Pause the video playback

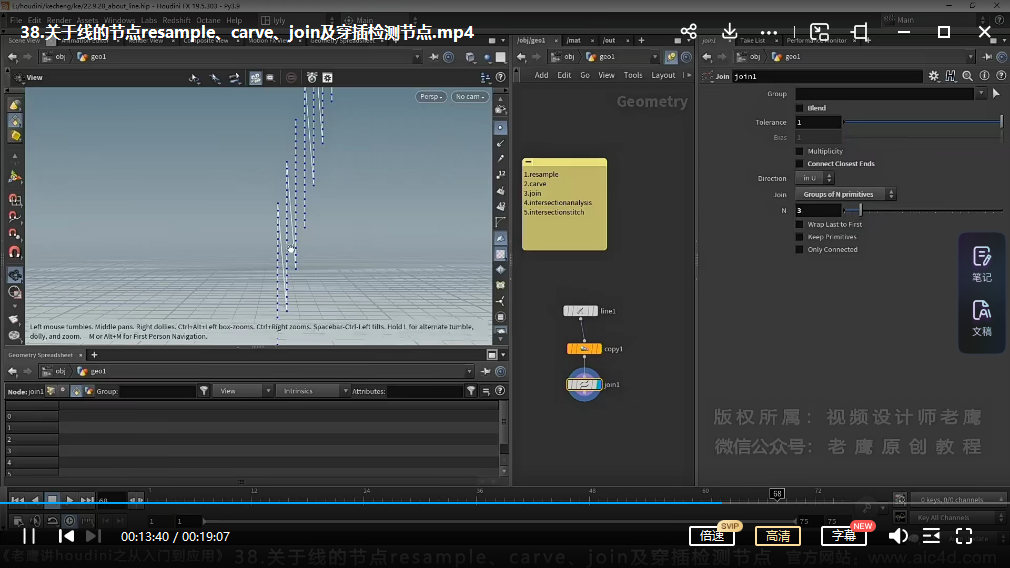tap(29, 536)
